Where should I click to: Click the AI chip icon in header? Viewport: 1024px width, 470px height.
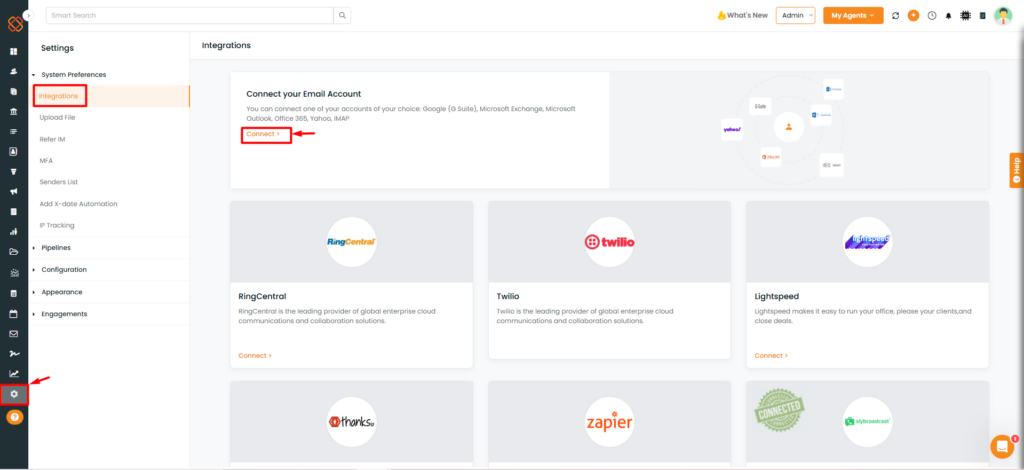(965, 16)
